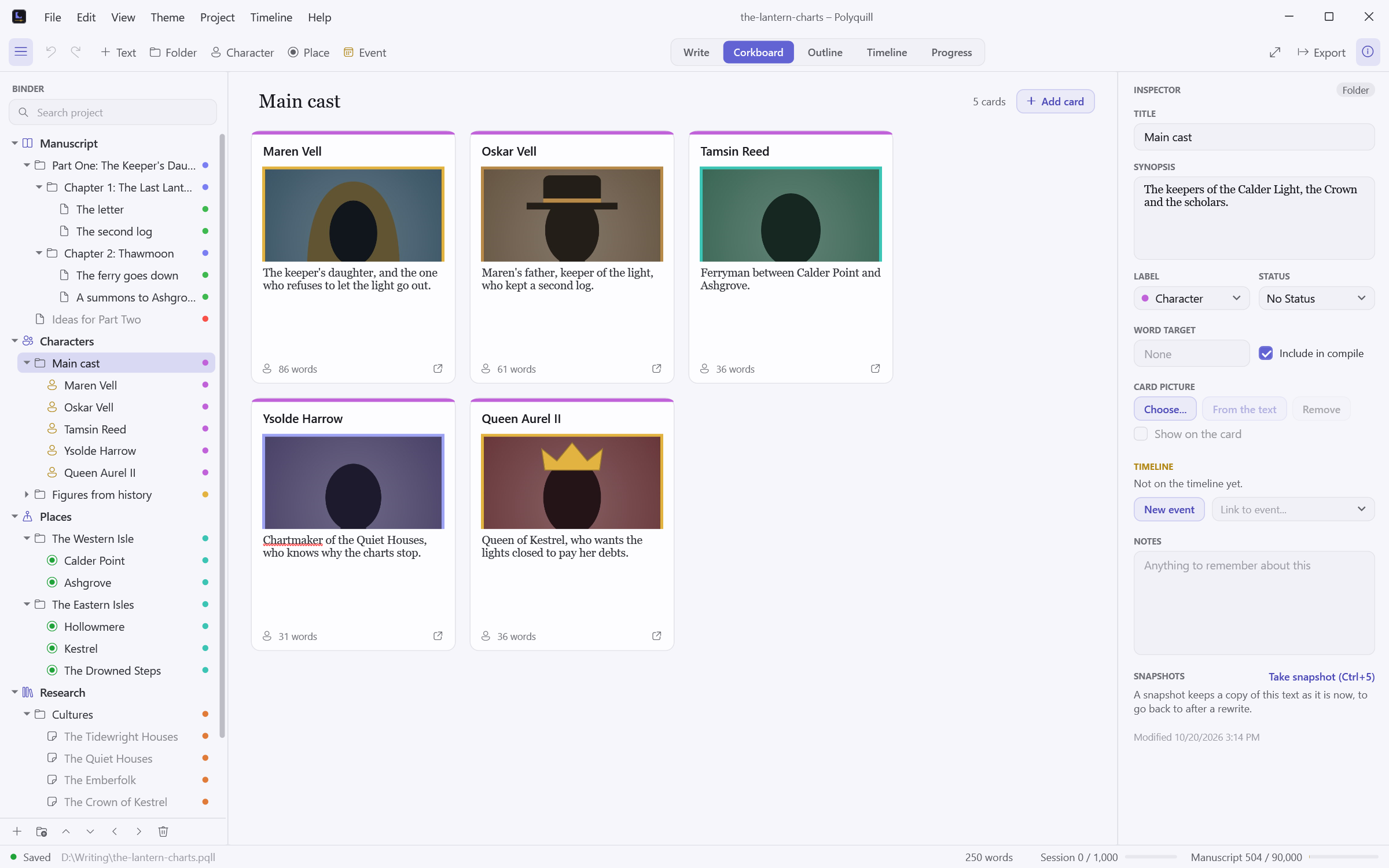Click the plus add icon in binder footer

(x=17, y=832)
